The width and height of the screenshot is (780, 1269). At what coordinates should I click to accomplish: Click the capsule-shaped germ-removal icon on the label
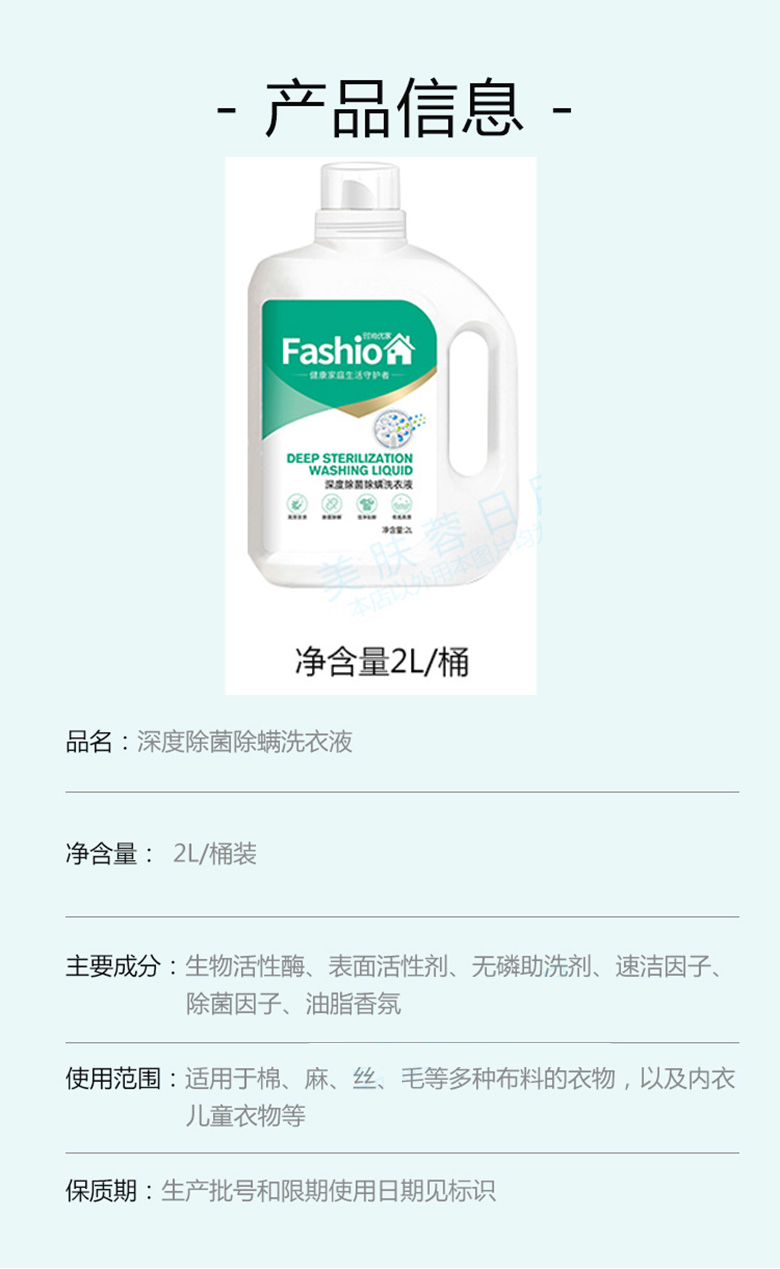click(x=330, y=503)
